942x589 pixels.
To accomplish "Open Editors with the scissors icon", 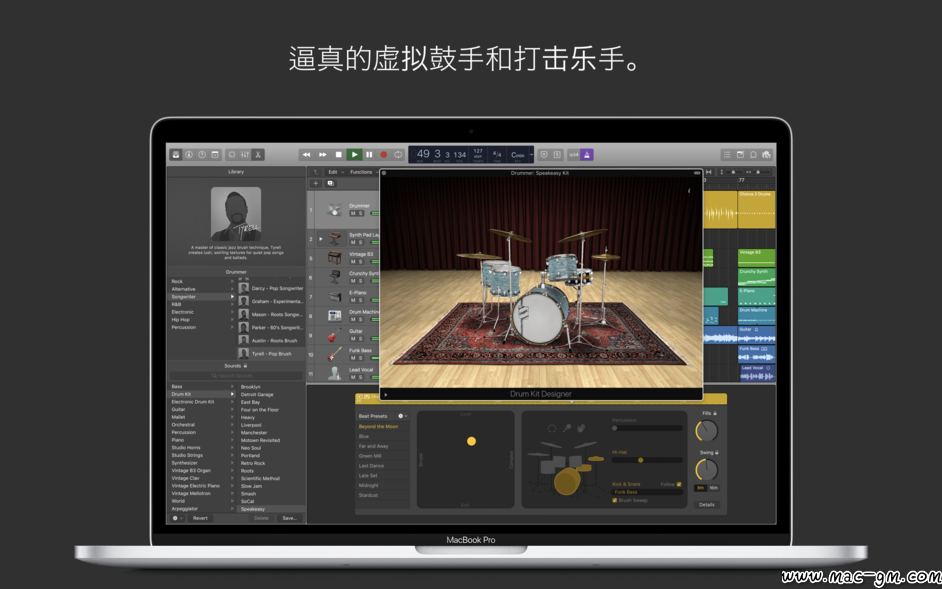I will [x=257, y=154].
